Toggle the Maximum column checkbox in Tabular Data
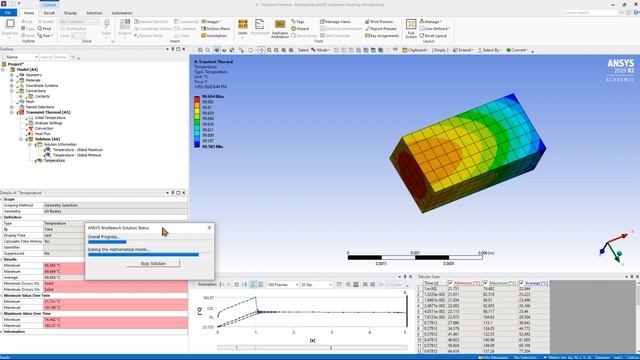 [x=486, y=282]
